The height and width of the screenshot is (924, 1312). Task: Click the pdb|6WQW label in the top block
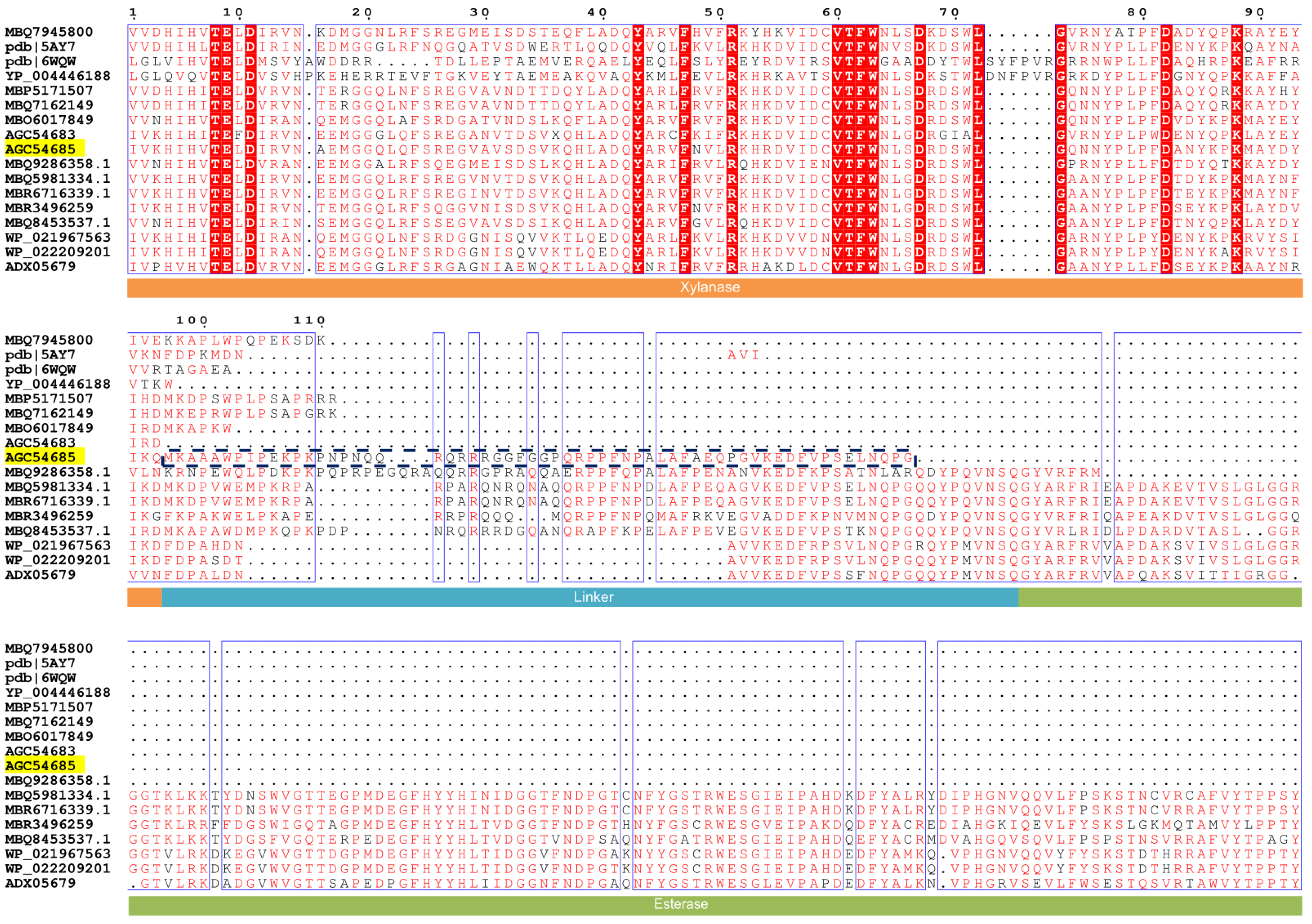(x=41, y=61)
